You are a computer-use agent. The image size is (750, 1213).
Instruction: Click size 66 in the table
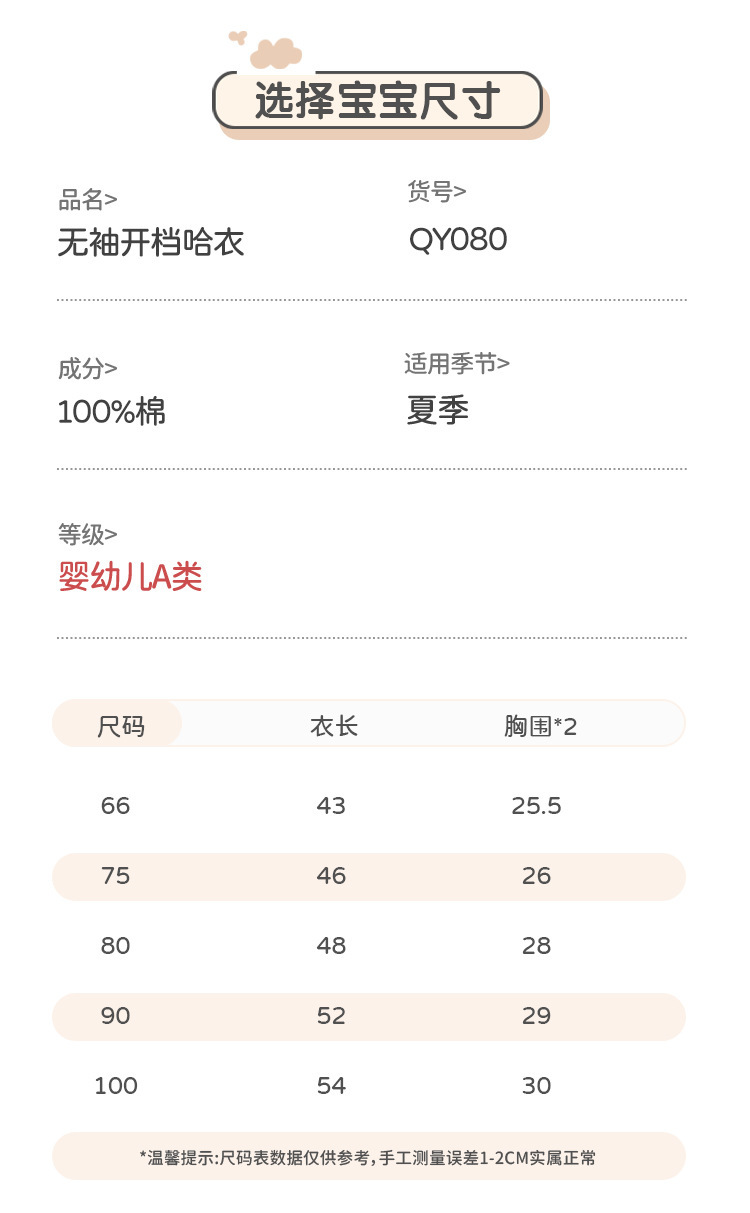click(116, 805)
